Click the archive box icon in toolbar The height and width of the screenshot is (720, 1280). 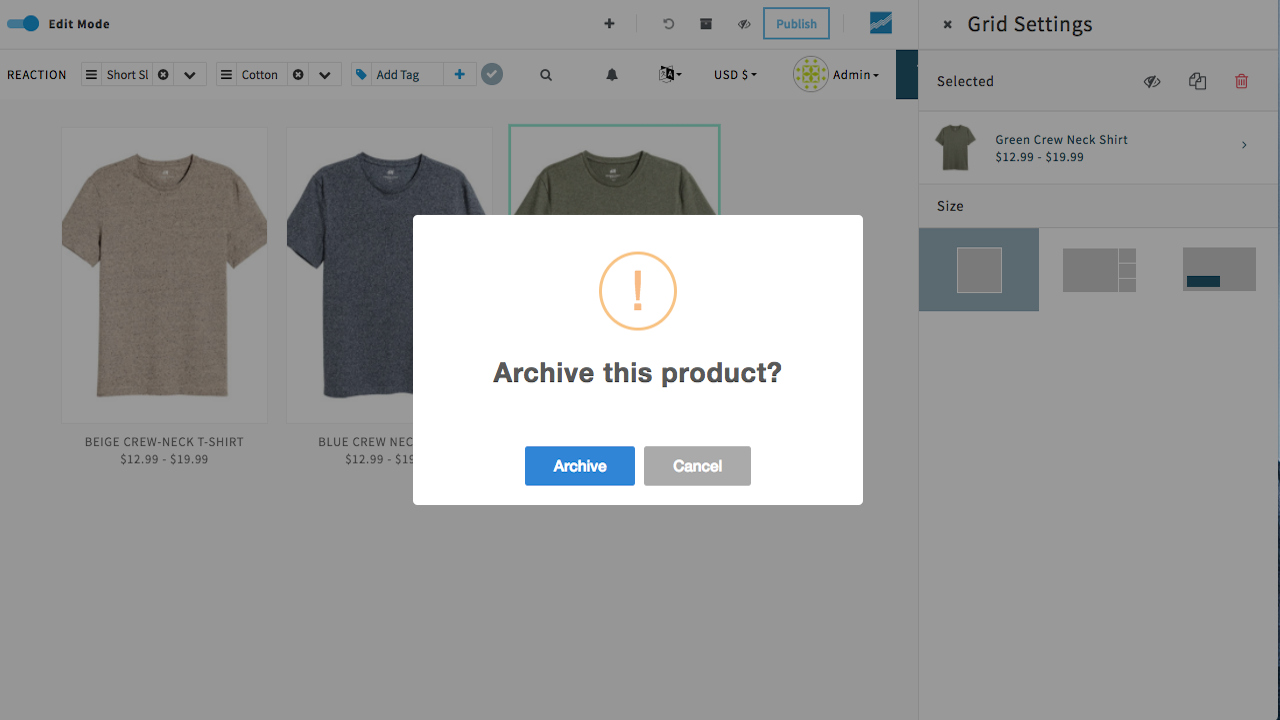point(706,24)
